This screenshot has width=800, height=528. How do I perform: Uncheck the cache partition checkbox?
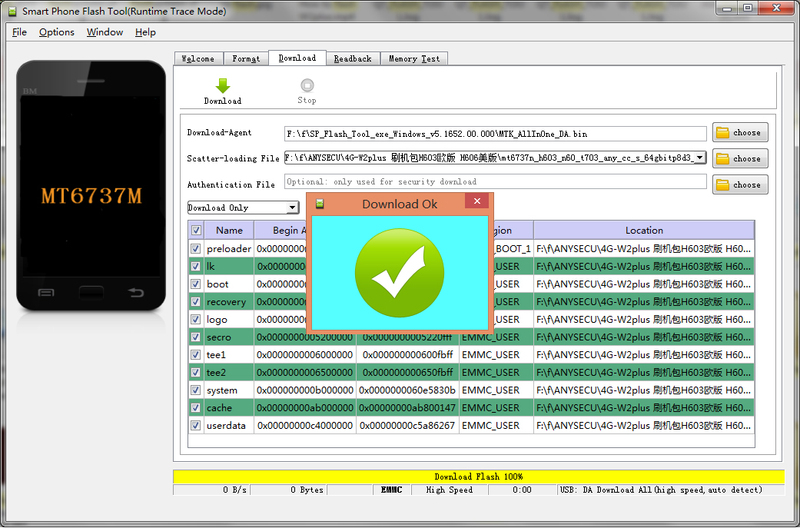point(195,408)
